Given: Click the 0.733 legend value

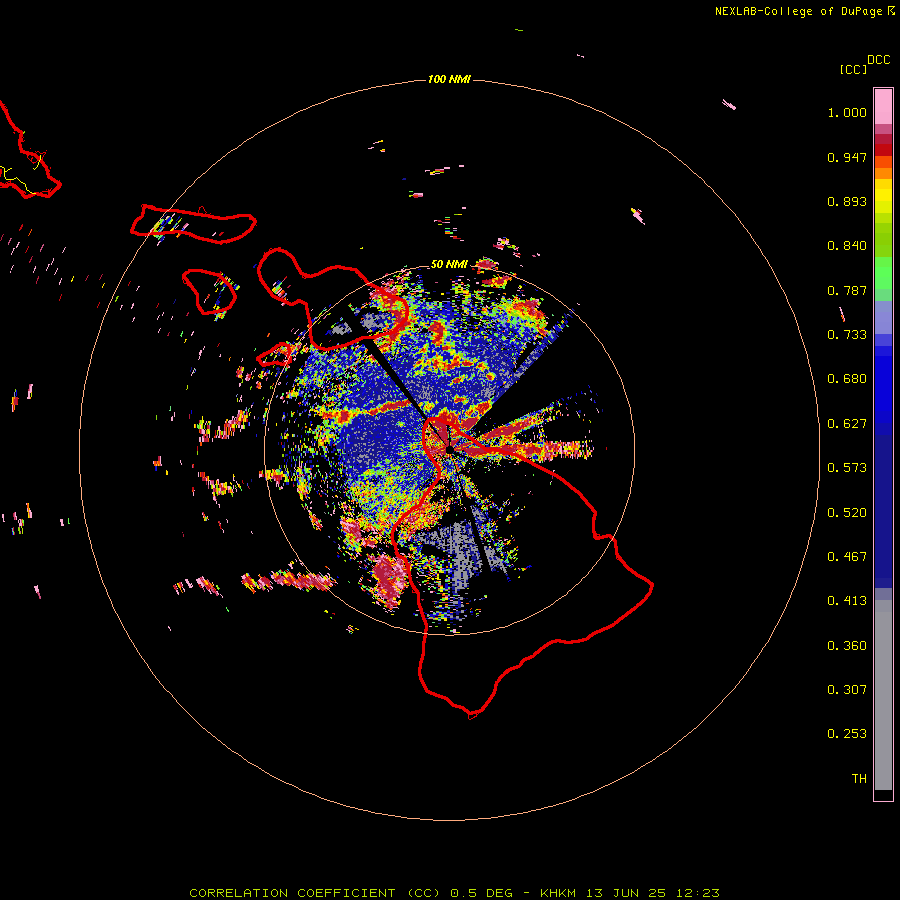Looking at the screenshot, I should [x=847, y=335].
